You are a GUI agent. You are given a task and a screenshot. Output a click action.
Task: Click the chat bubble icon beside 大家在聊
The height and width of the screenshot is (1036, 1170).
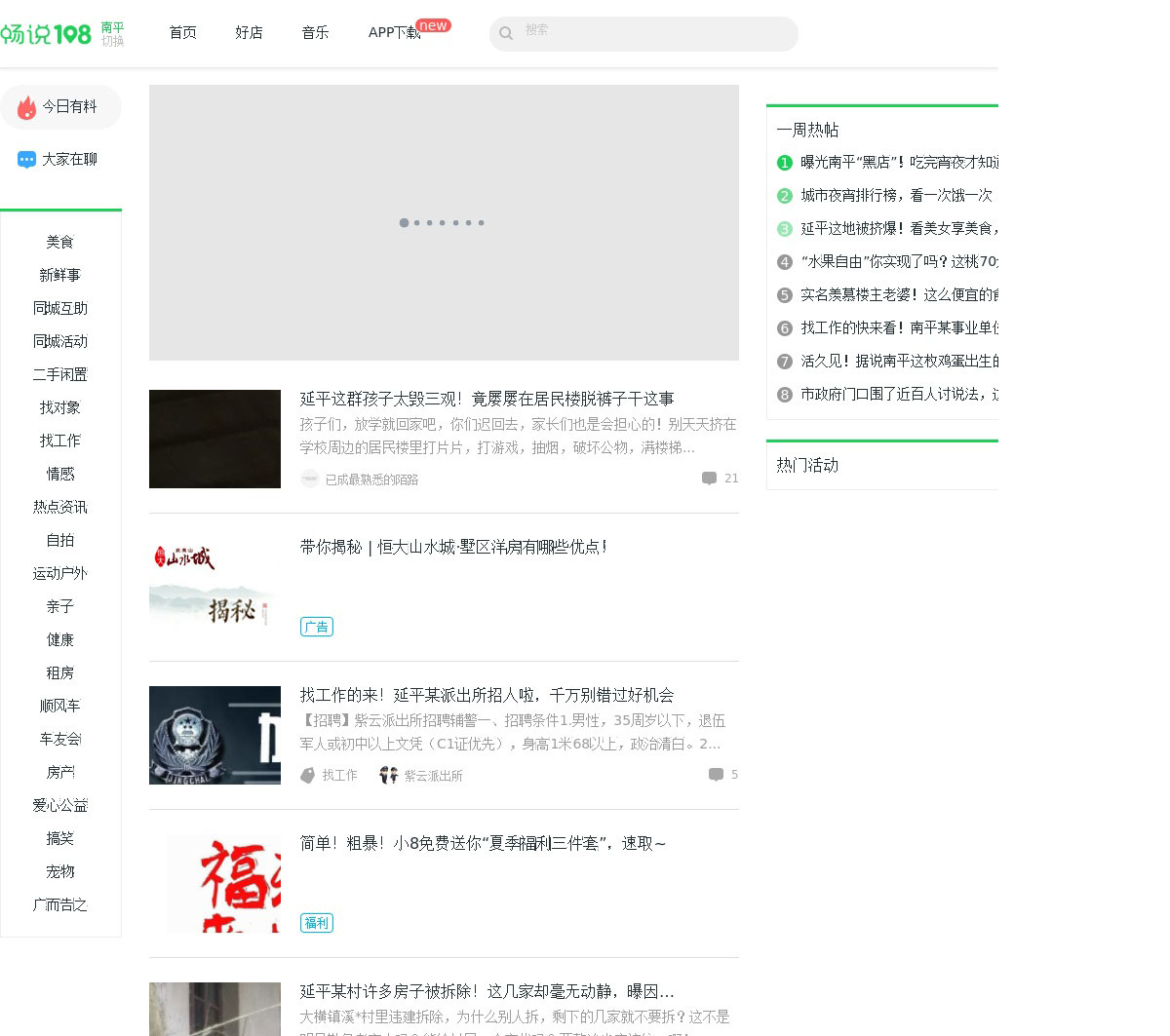click(26, 160)
